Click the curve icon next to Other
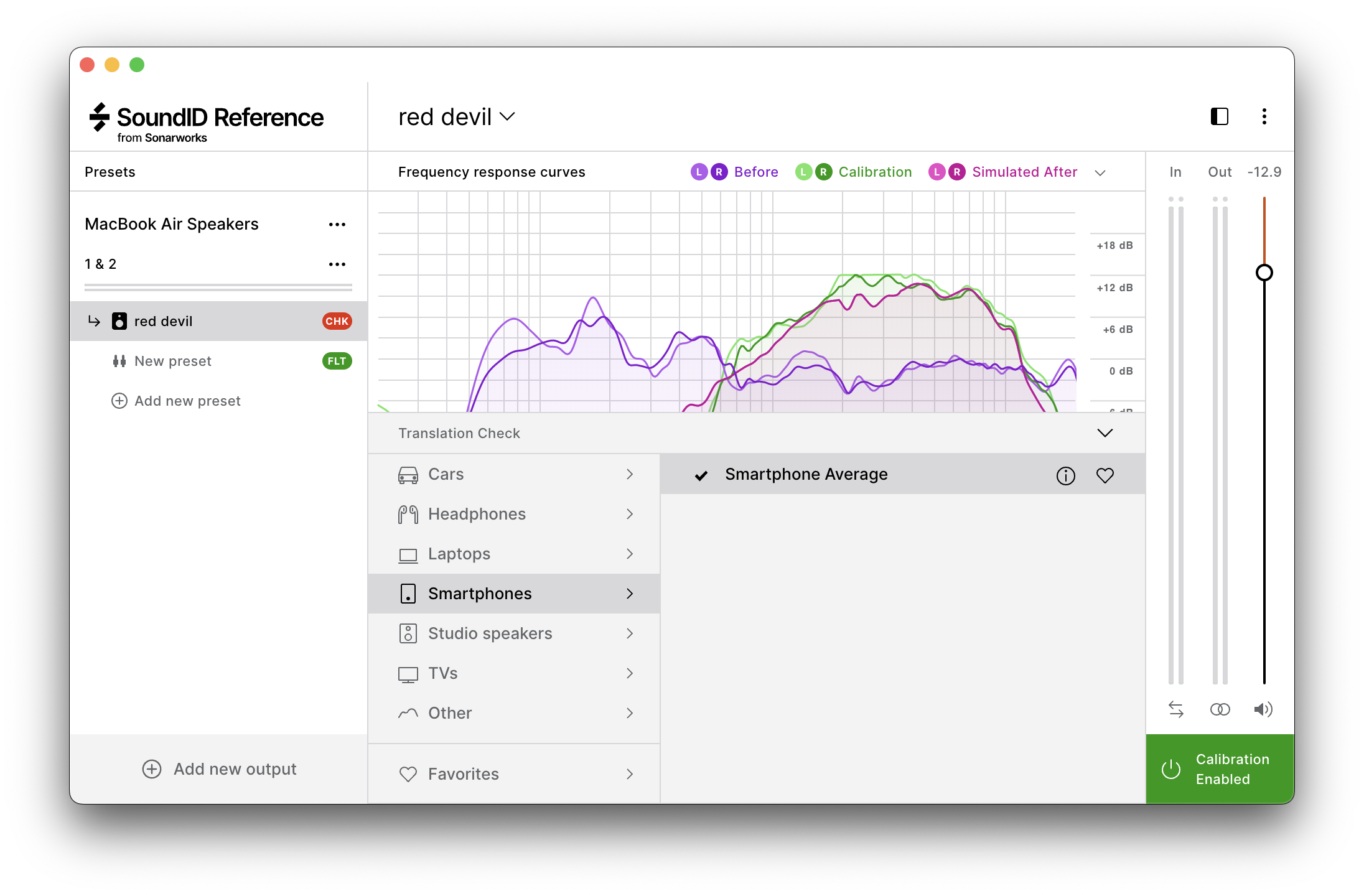This screenshot has width=1364, height=896. [x=408, y=713]
